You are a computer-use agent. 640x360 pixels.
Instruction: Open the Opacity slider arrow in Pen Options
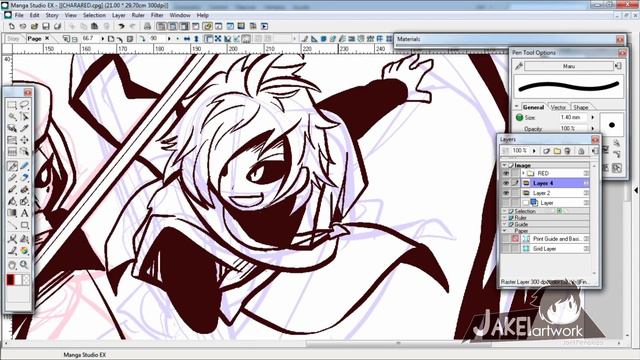click(593, 129)
